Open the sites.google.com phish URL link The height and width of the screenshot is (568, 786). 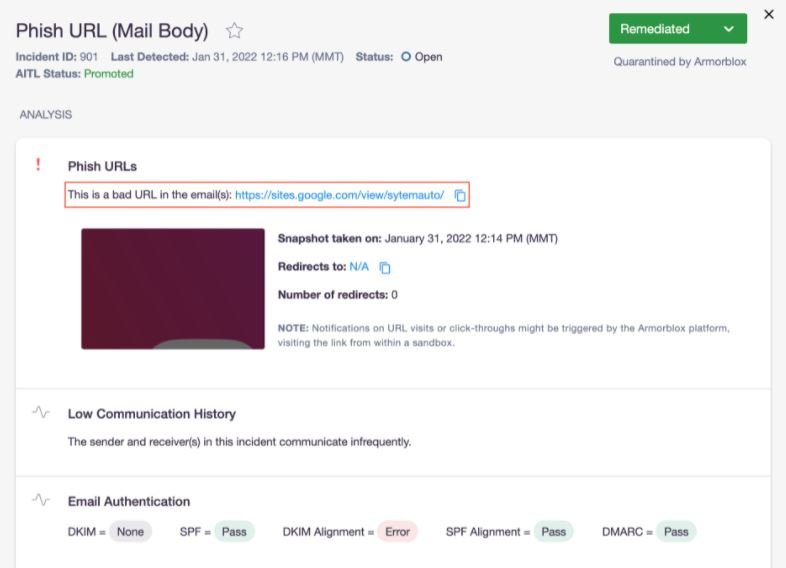339,195
